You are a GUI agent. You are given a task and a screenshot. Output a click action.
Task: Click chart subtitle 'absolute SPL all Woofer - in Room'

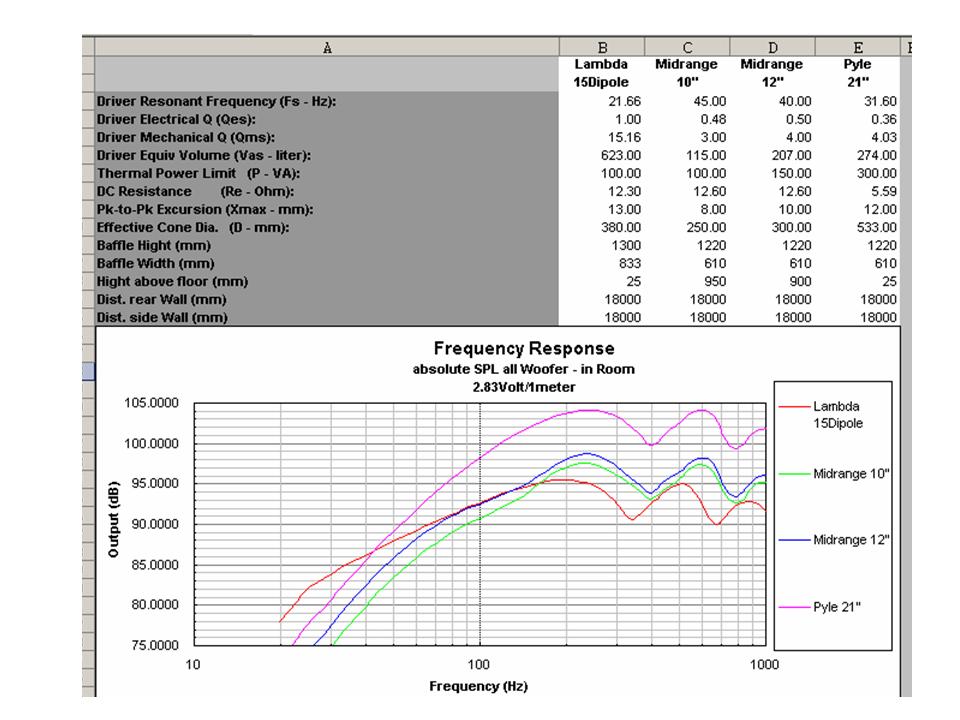(x=524, y=369)
